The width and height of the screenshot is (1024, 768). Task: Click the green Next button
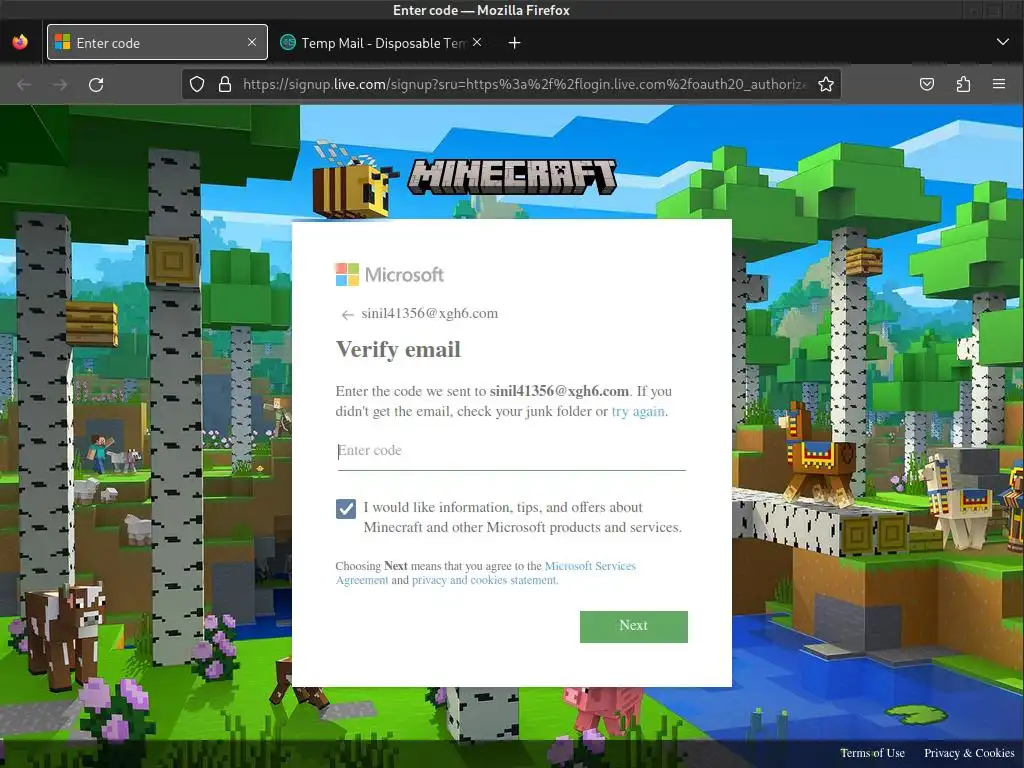pos(633,626)
